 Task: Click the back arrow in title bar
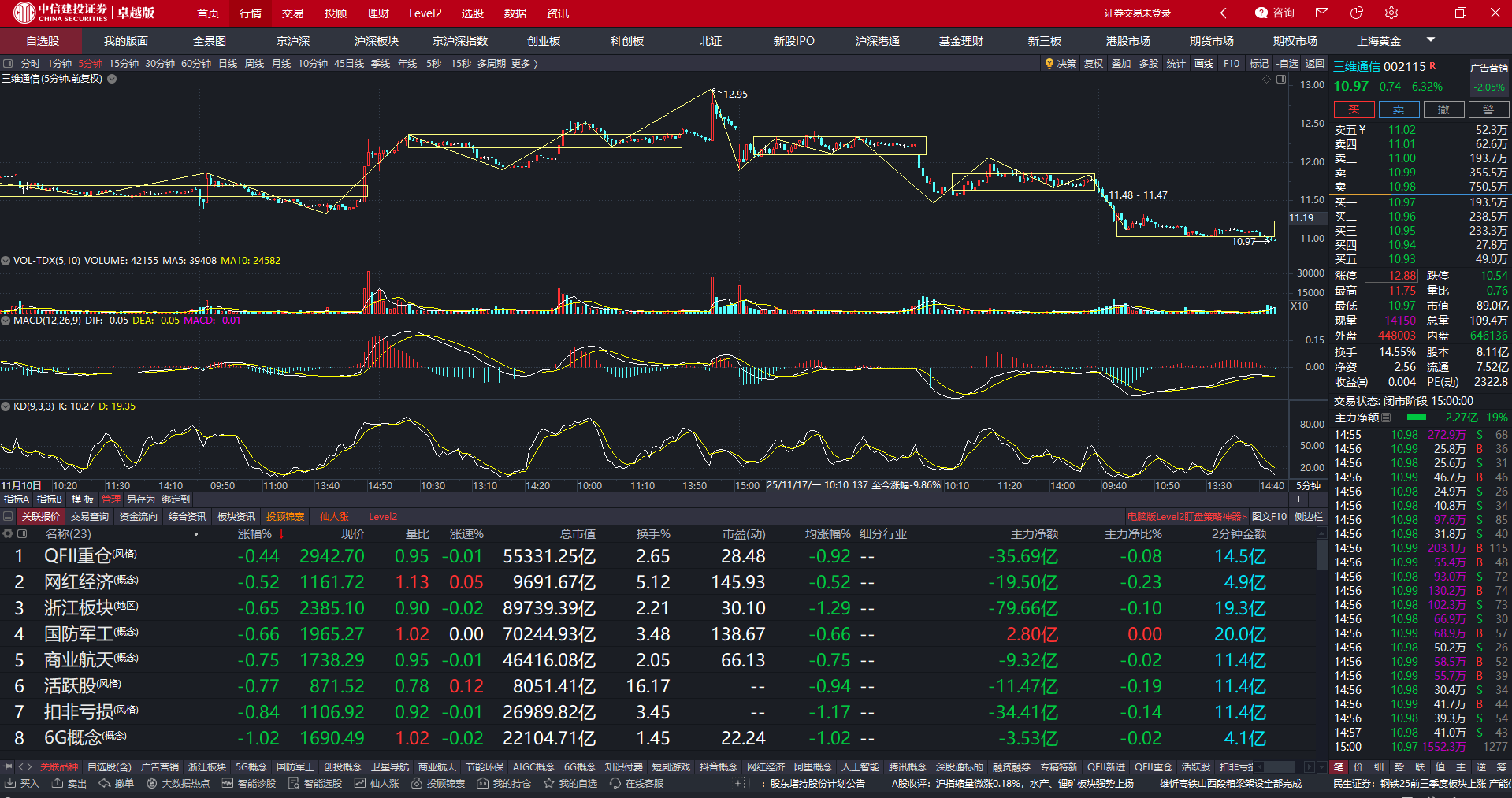click(1226, 13)
